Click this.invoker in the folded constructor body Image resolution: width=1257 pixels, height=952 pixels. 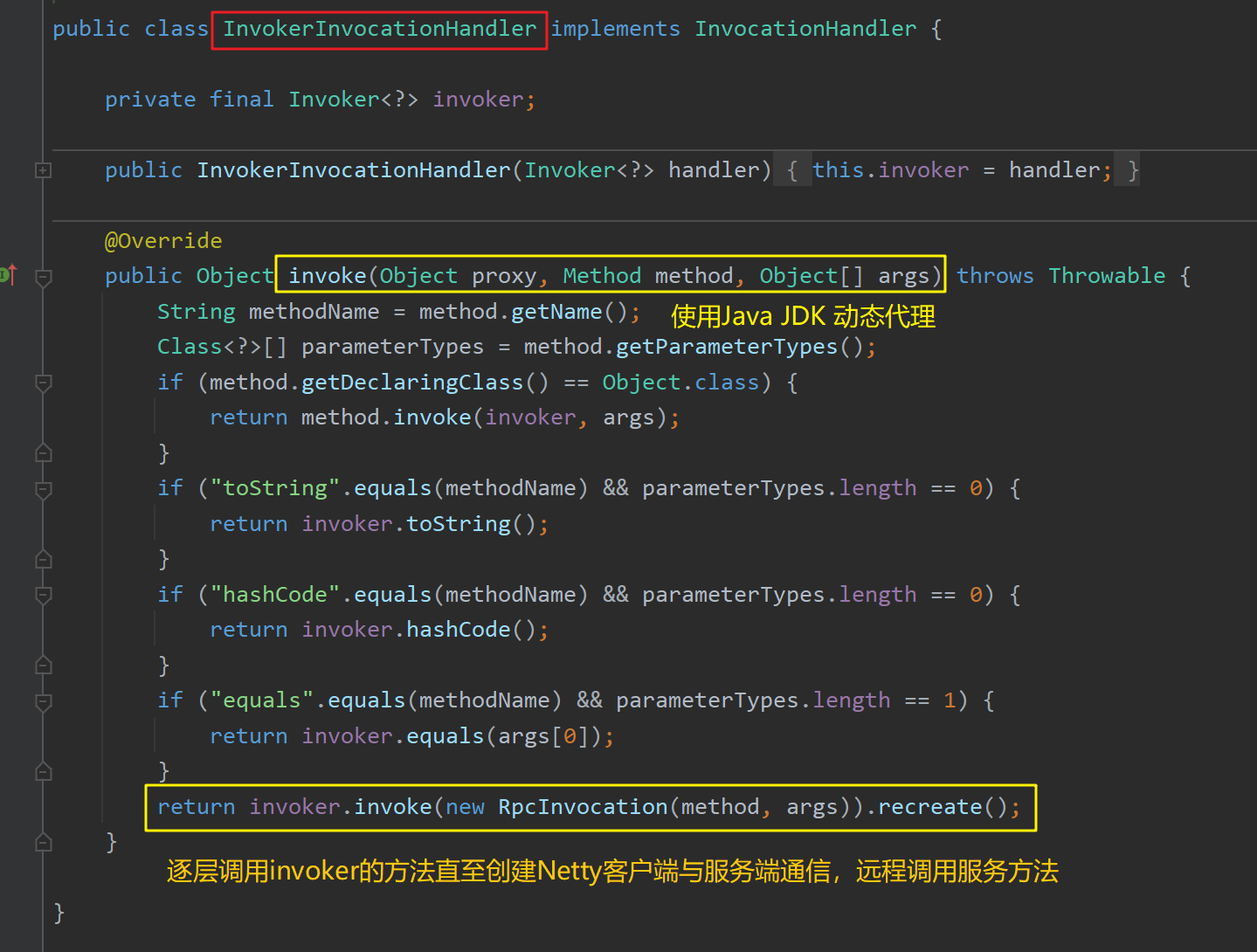tap(891, 170)
